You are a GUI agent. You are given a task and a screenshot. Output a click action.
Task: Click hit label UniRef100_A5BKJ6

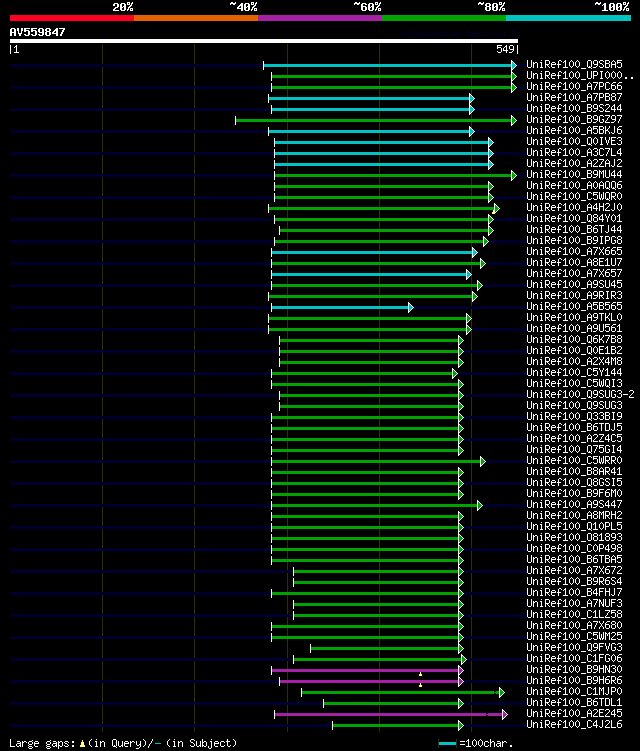tap(574, 130)
